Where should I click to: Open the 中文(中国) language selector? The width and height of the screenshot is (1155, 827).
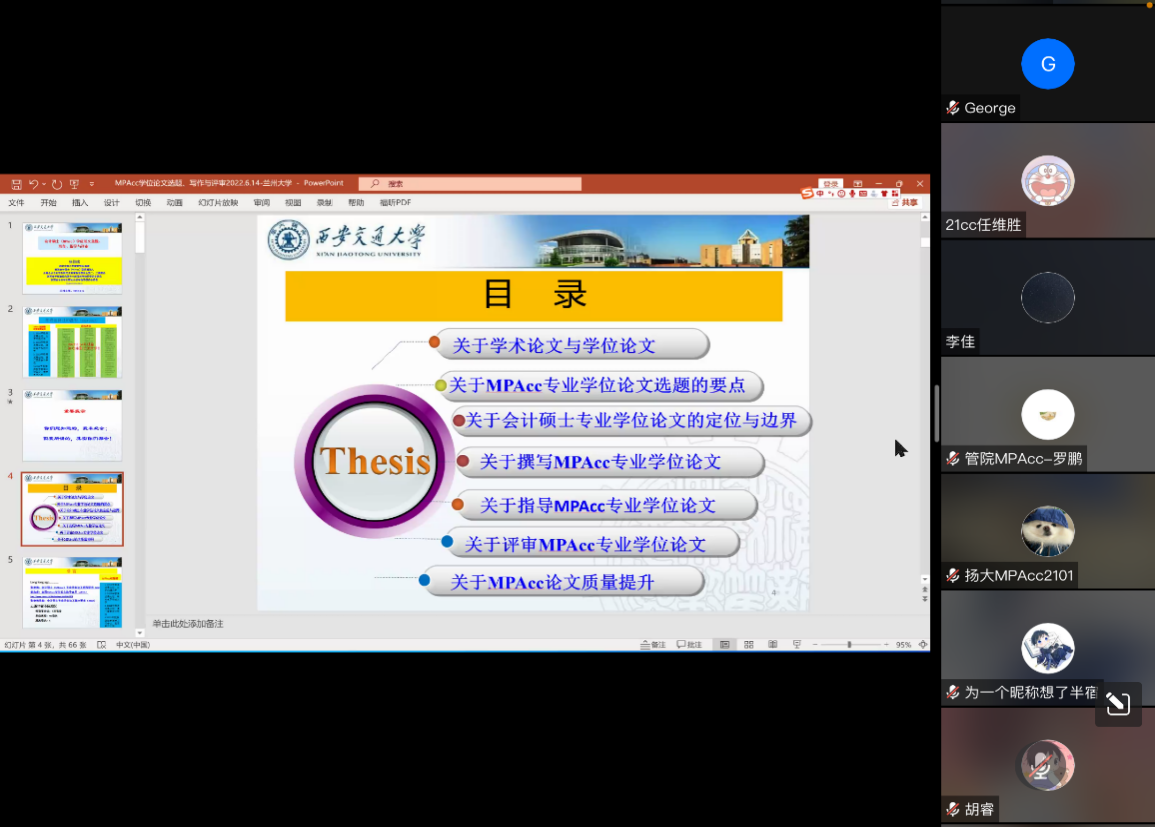point(132,645)
